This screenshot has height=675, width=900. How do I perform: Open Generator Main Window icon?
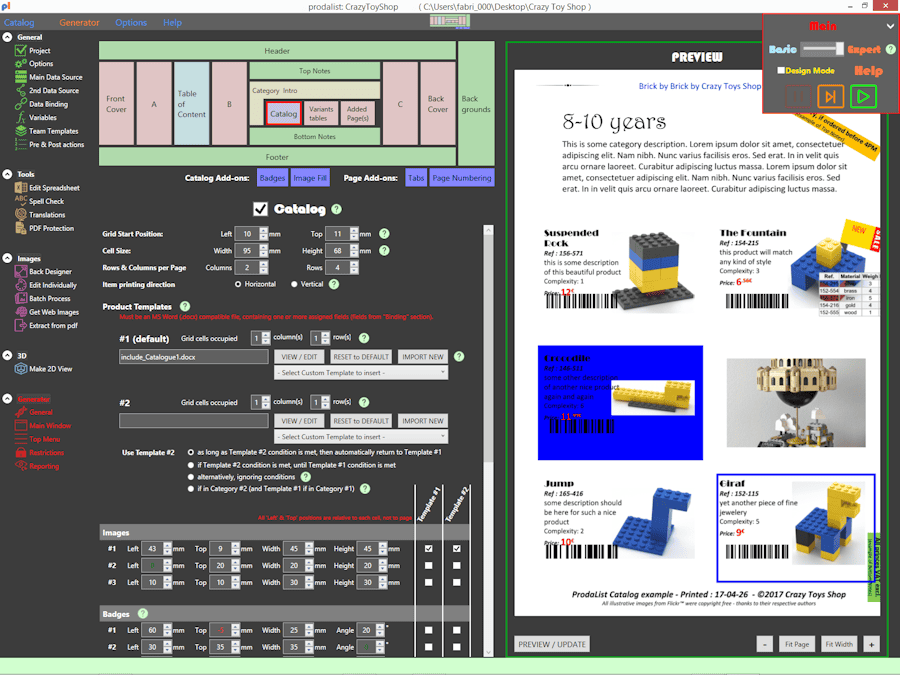click(x=21, y=425)
